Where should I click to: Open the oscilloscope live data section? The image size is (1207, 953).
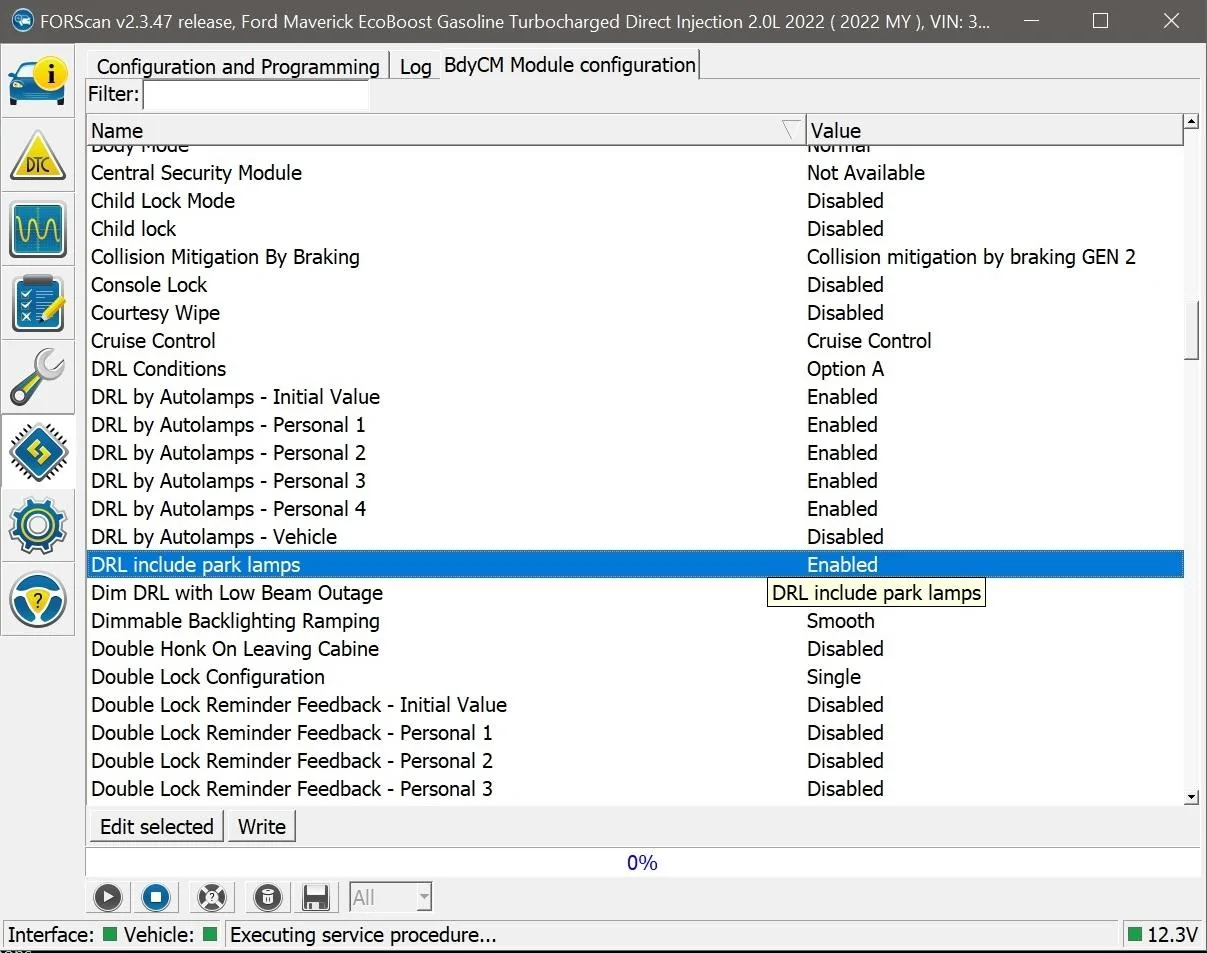click(38, 229)
